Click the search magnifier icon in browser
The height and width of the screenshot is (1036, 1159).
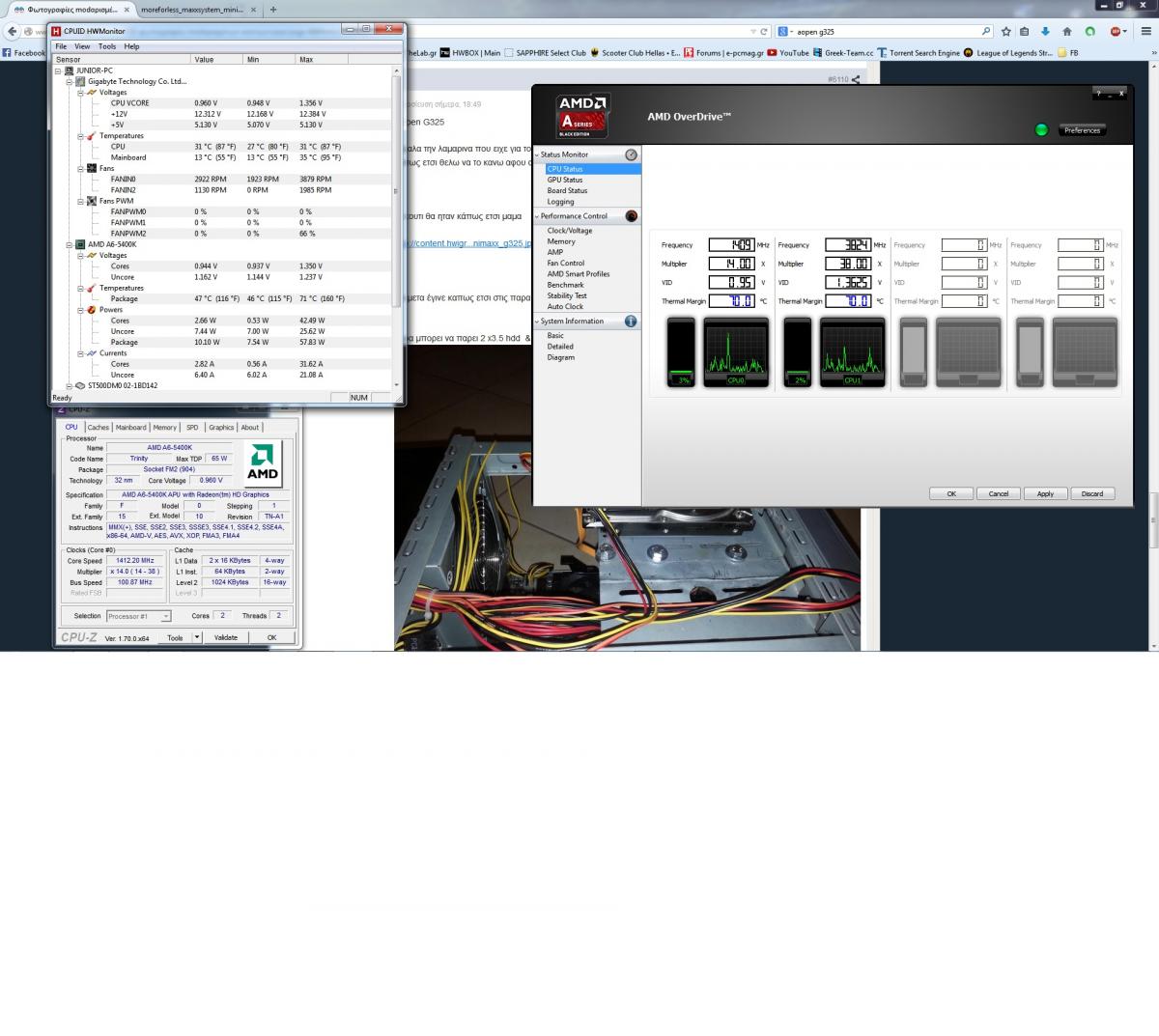coord(986,31)
